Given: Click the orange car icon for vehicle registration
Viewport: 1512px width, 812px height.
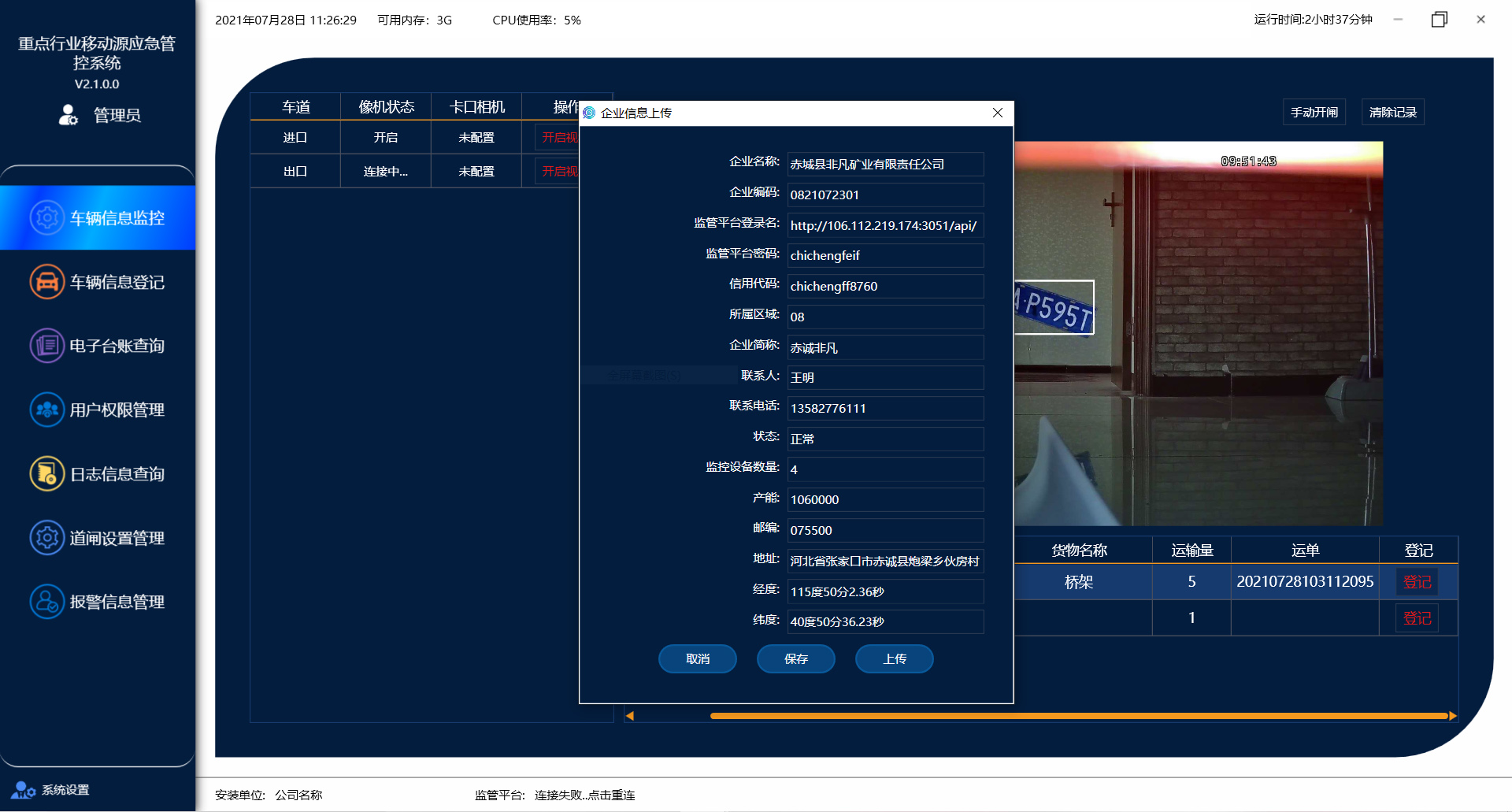Looking at the screenshot, I should point(46,282).
